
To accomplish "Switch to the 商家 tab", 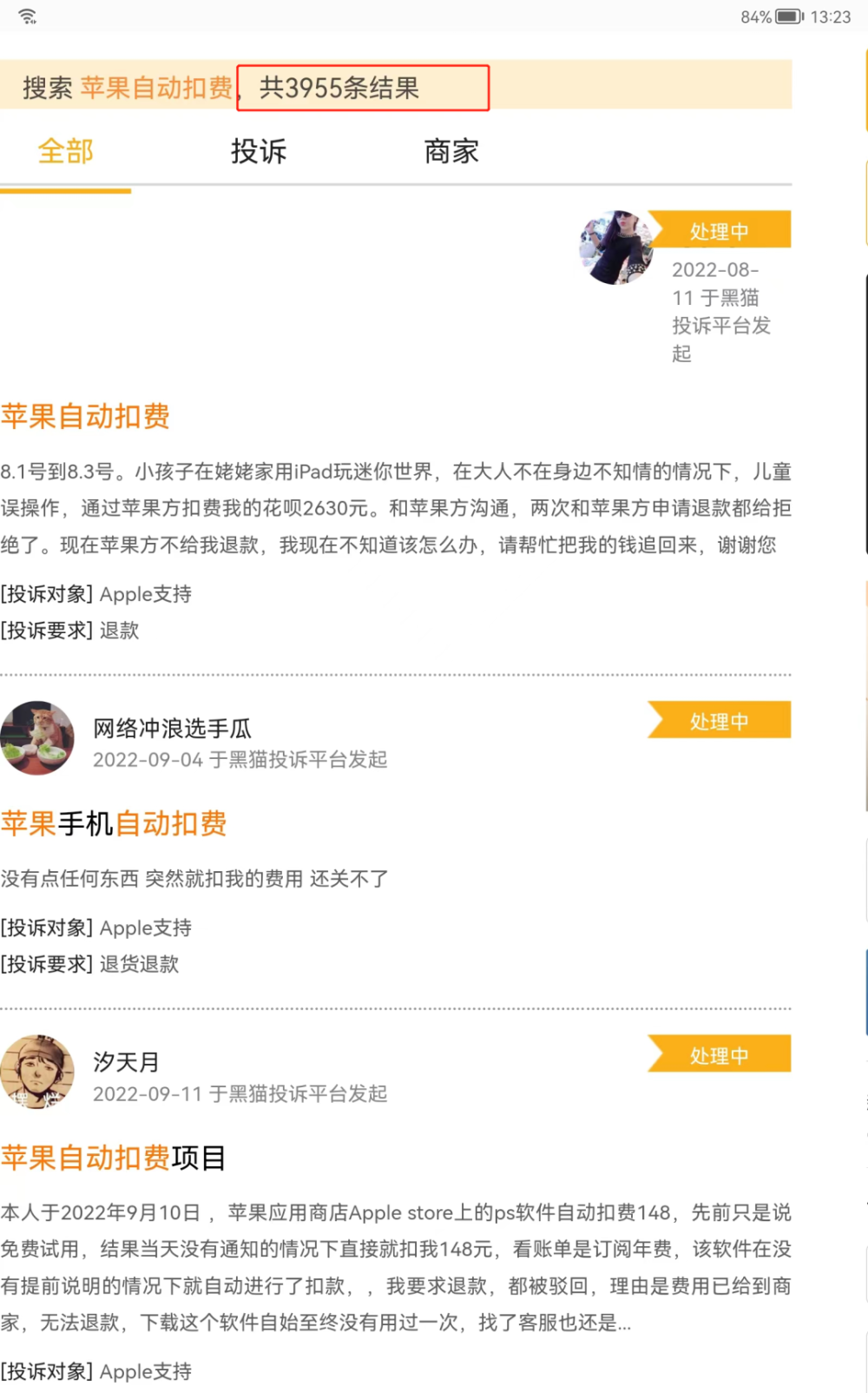I will (451, 151).
